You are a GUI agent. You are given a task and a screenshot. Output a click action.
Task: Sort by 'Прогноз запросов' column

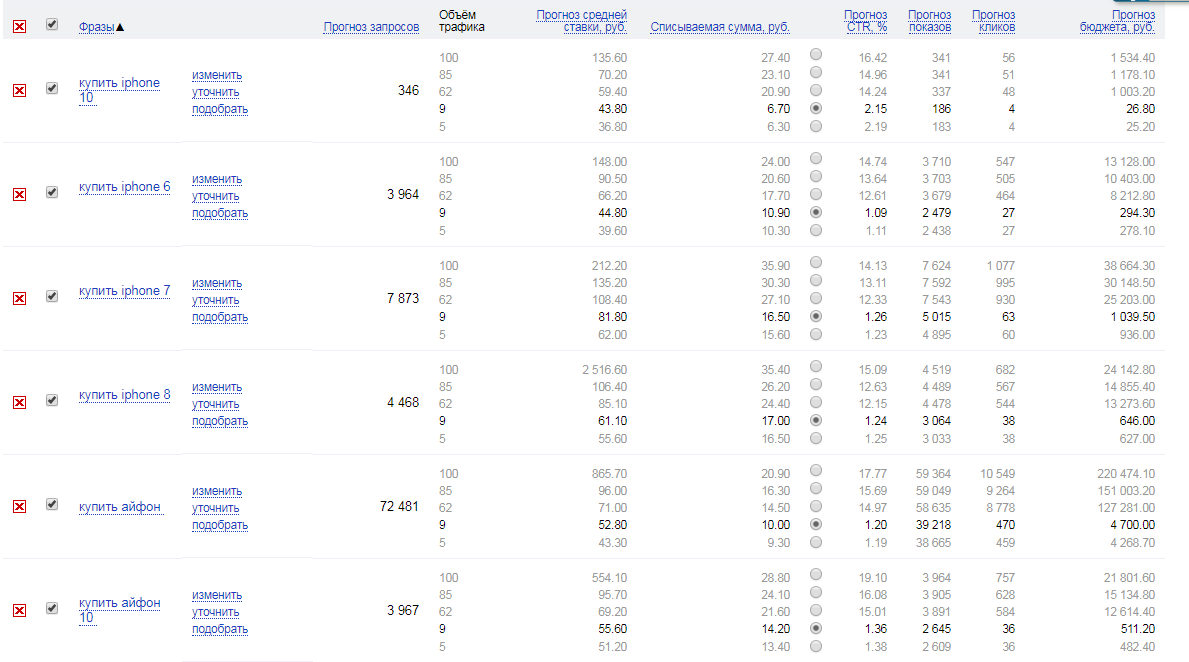pyautogui.click(x=371, y=27)
